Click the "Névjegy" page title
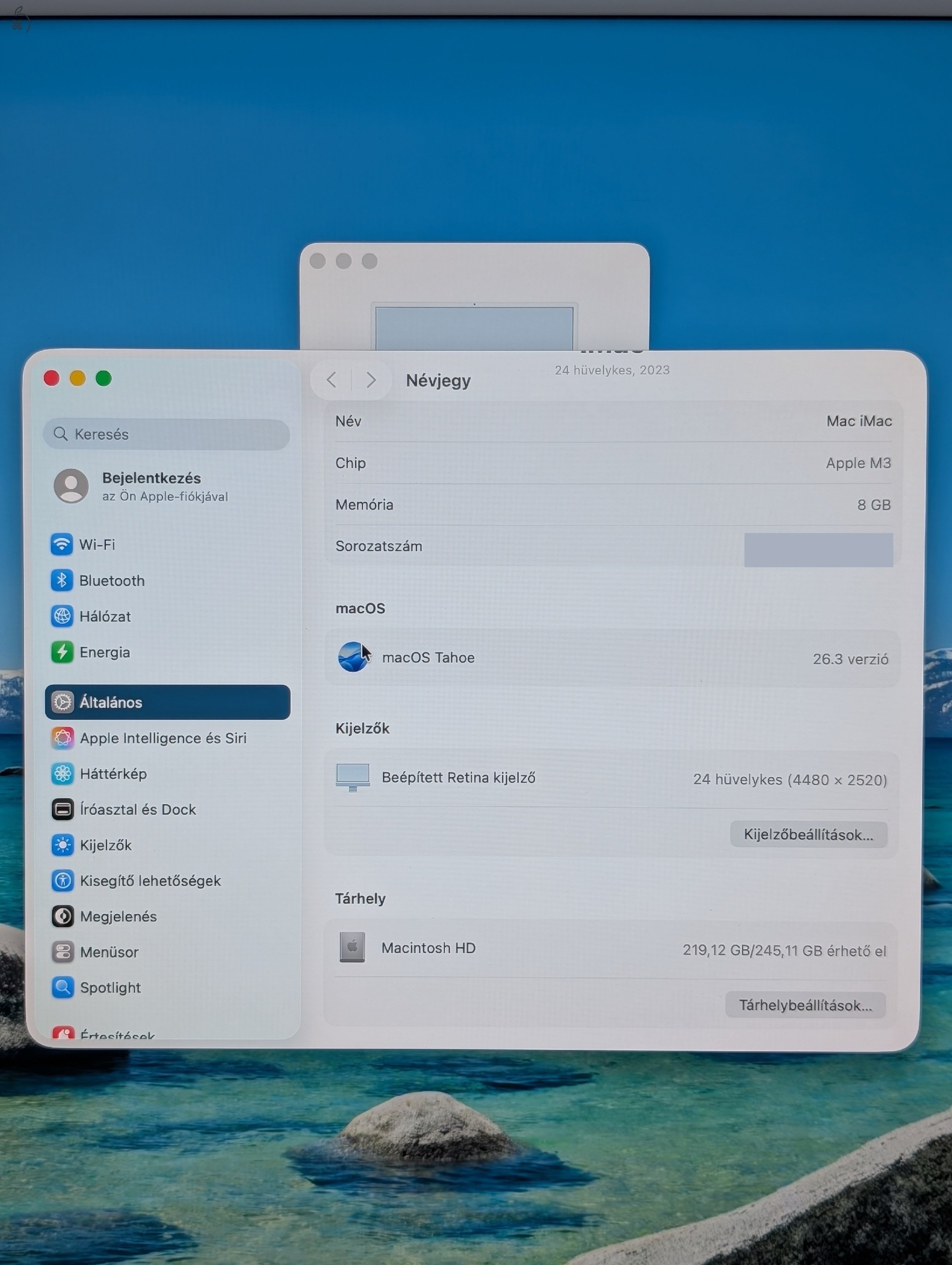 point(438,381)
